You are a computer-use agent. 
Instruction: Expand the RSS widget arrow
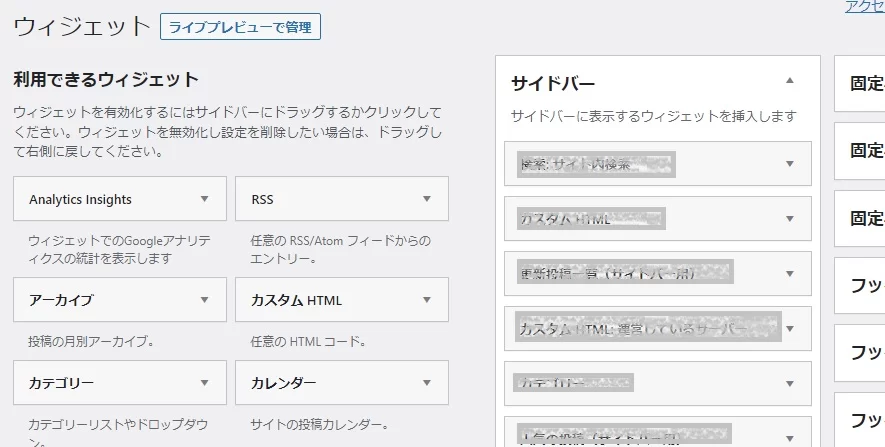[x=427, y=199]
